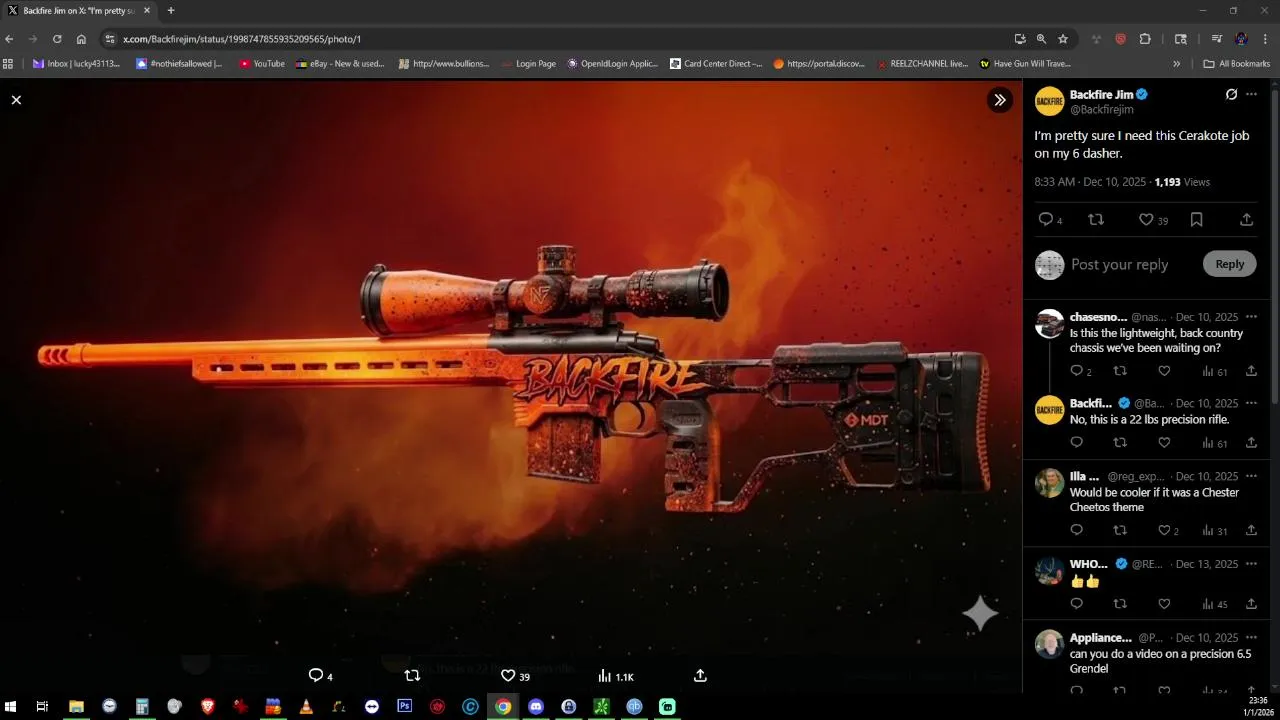
Task: Like the Chester Cheetos reply with 2 likes
Action: point(1164,530)
